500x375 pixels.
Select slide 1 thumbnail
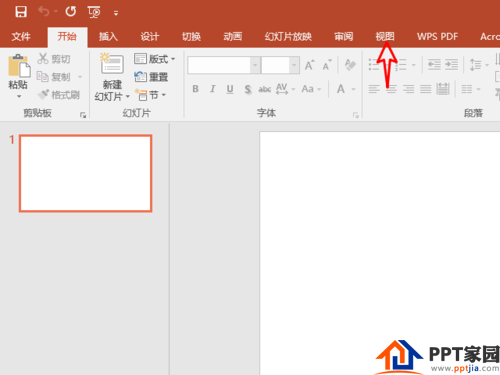tap(86, 173)
